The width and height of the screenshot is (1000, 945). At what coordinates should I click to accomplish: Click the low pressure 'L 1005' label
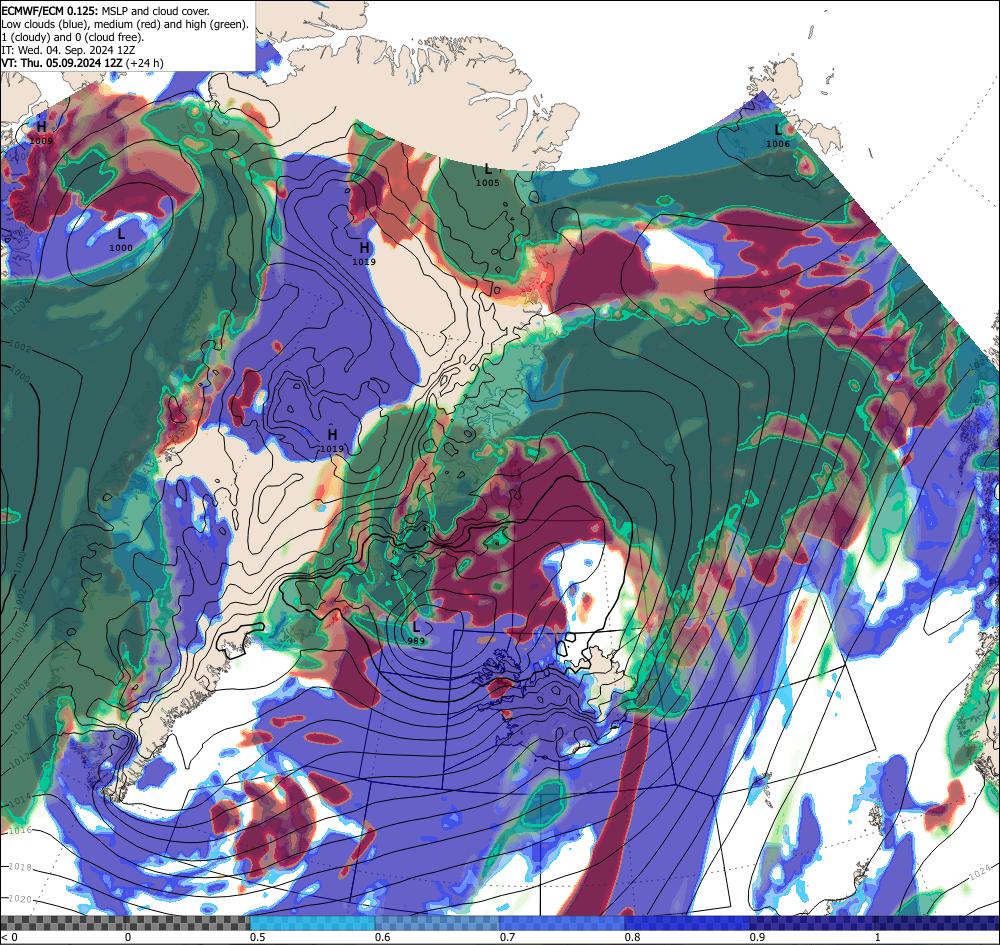pos(488,175)
